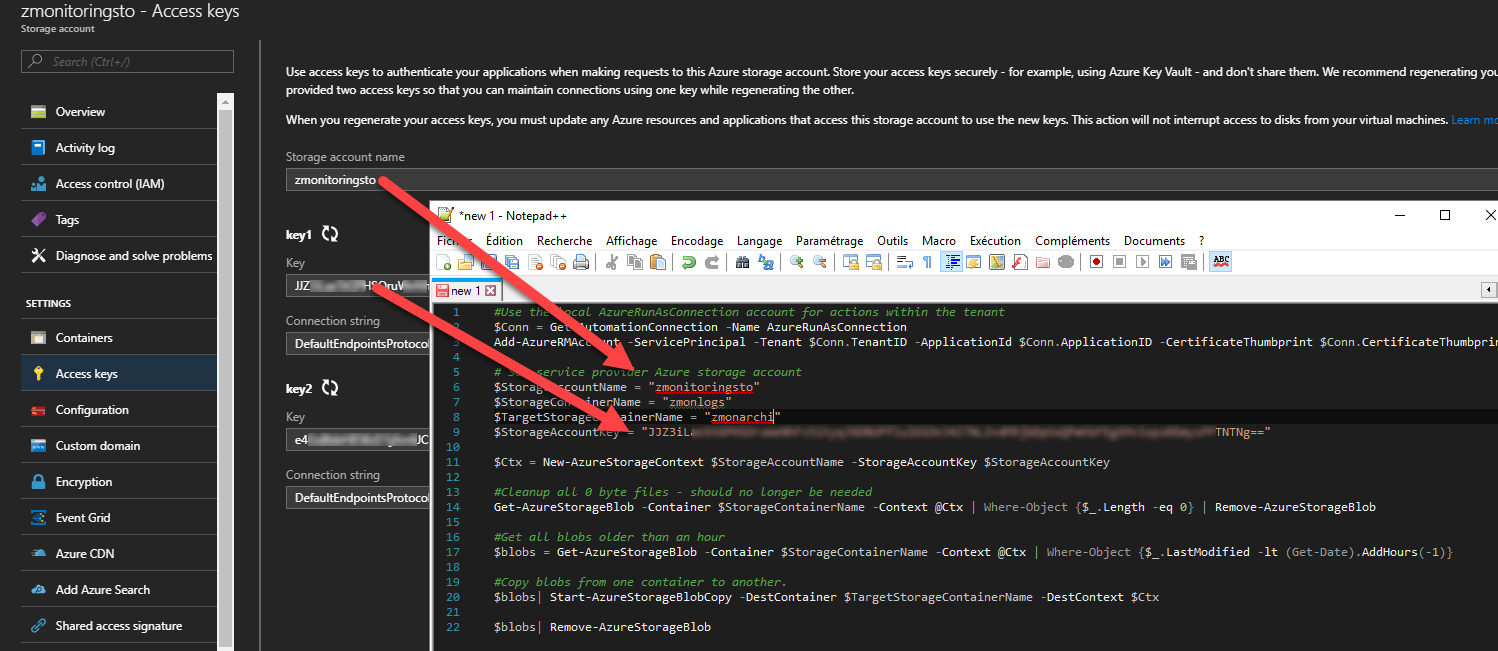This screenshot has width=1498, height=651.
Task: Save the current recorded macro icon
Action: pyautogui.click(x=1189, y=262)
